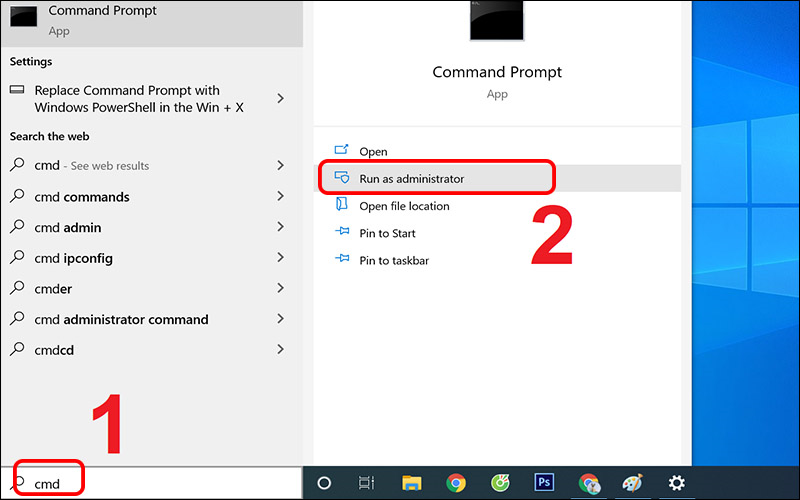Open the Cốc Cốc browser taskbar icon
Image resolution: width=800 pixels, height=500 pixels.
click(x=500, y=483)
